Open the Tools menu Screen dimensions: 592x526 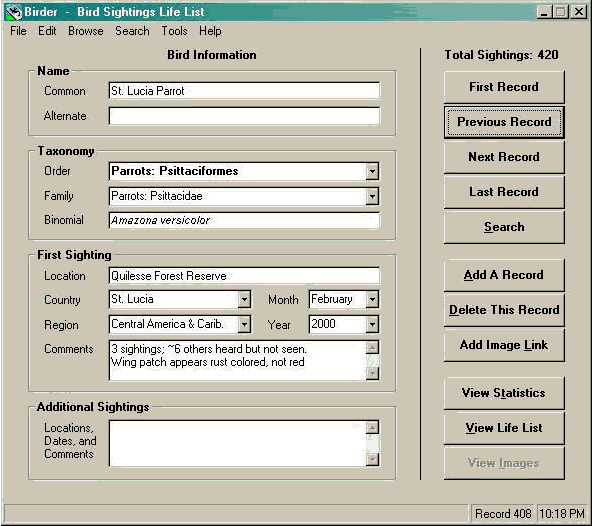tap(174, 31)
